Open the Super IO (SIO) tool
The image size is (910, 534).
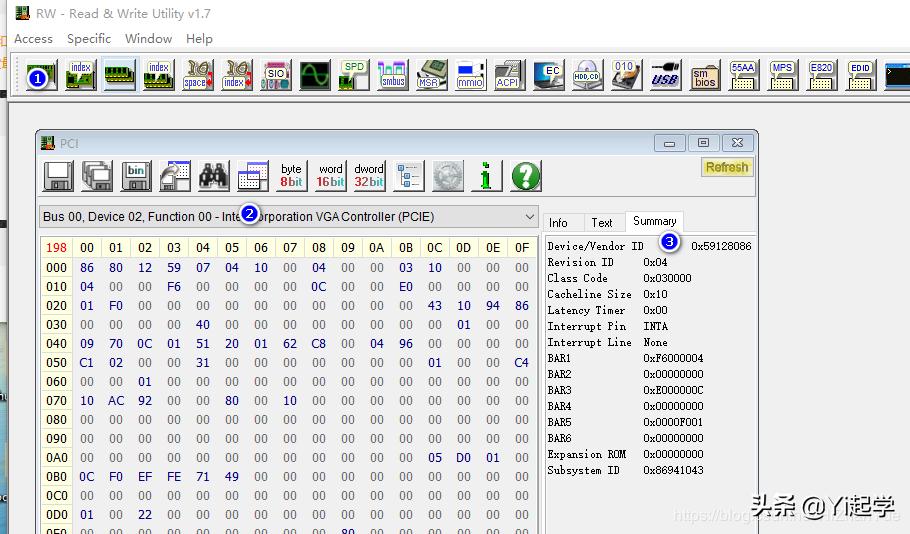(276, 75)
